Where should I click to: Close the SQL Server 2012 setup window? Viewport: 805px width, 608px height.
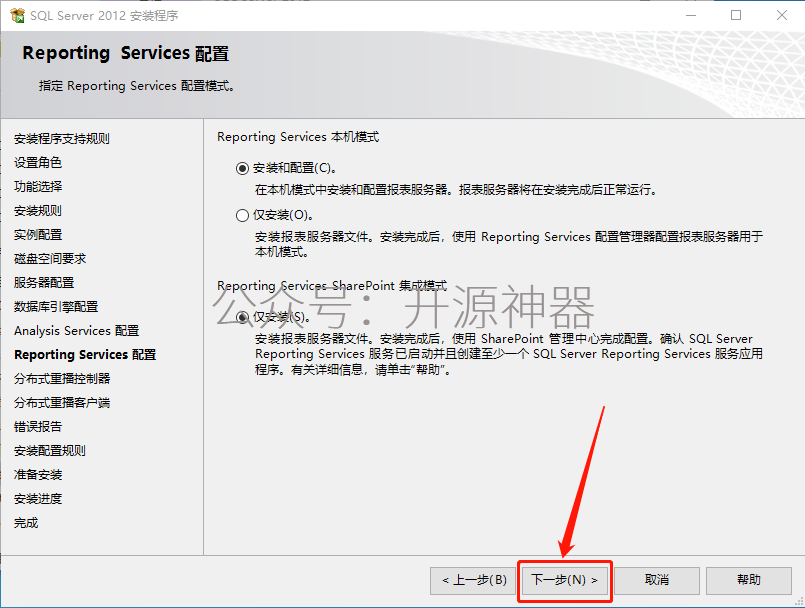[x=782, y=15]
